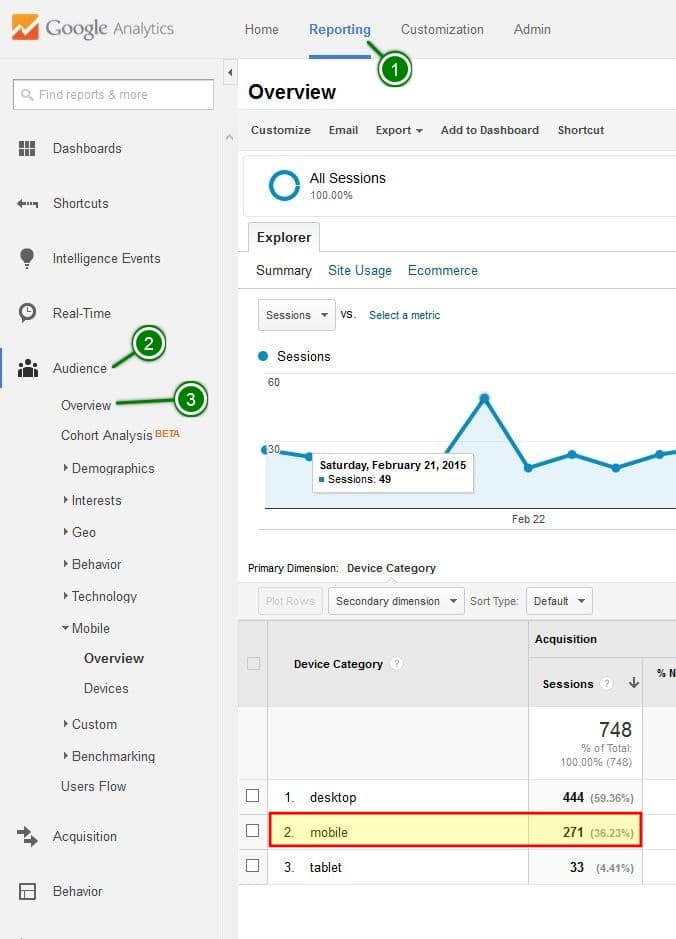Screen dimensions: 676x939
Task: Click the Behavior layout icon in sidebar
Action: [27, 891]
